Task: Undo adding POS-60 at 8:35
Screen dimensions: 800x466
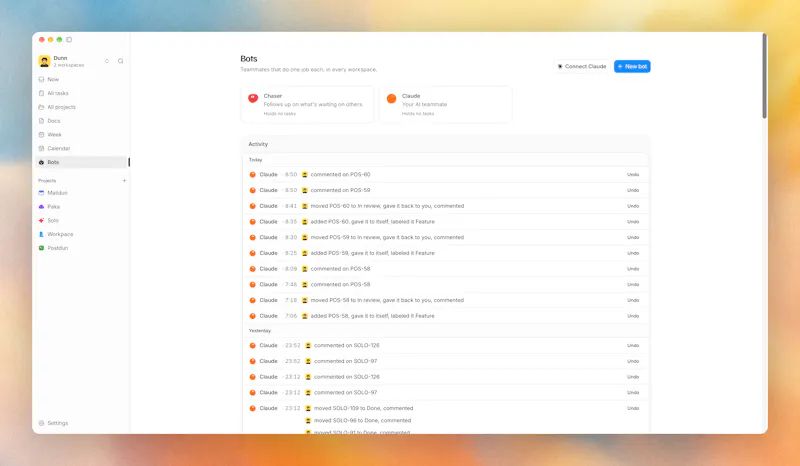Action: pos(633,222)
